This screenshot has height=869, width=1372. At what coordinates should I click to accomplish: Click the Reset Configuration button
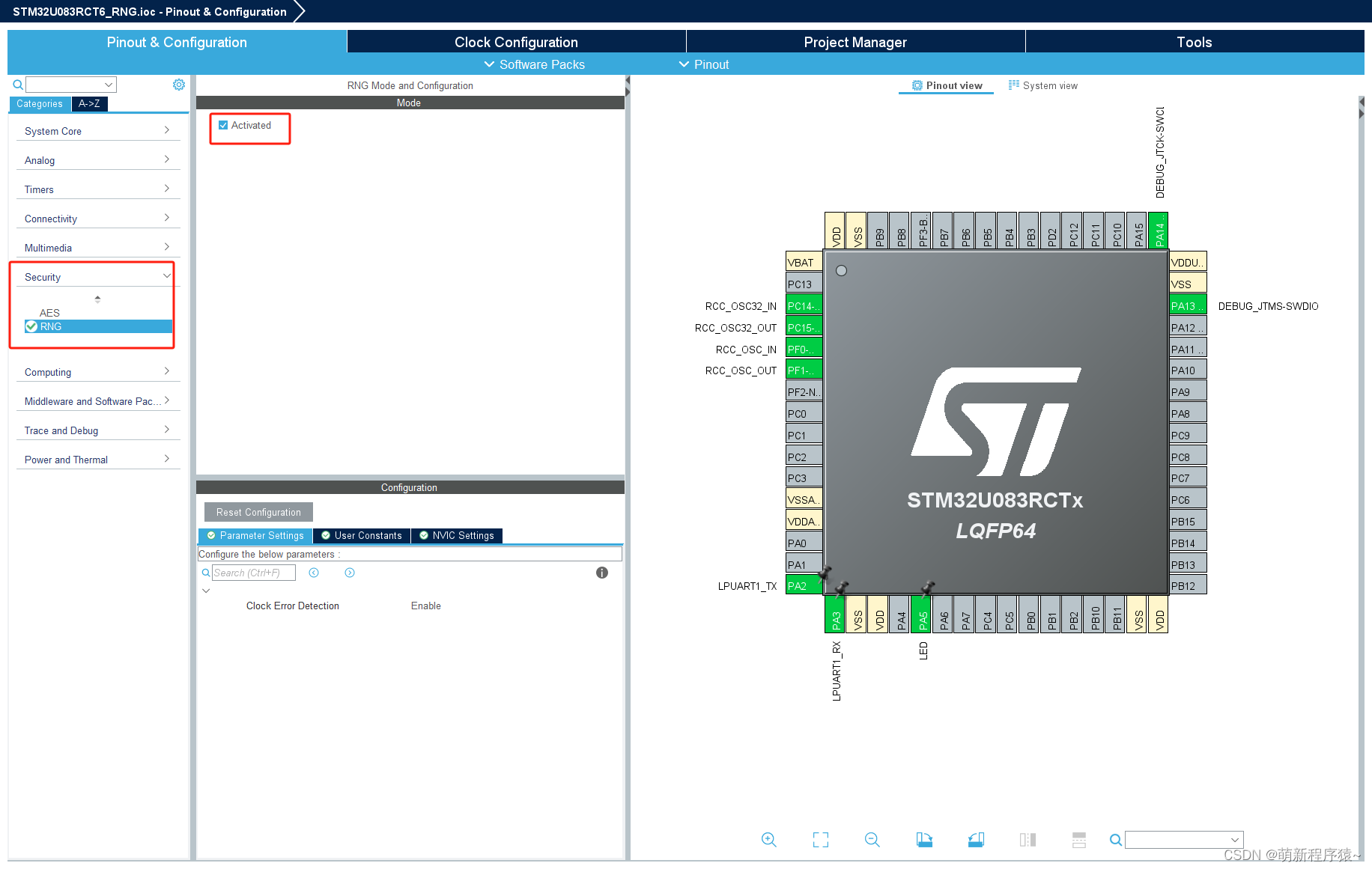258,512
